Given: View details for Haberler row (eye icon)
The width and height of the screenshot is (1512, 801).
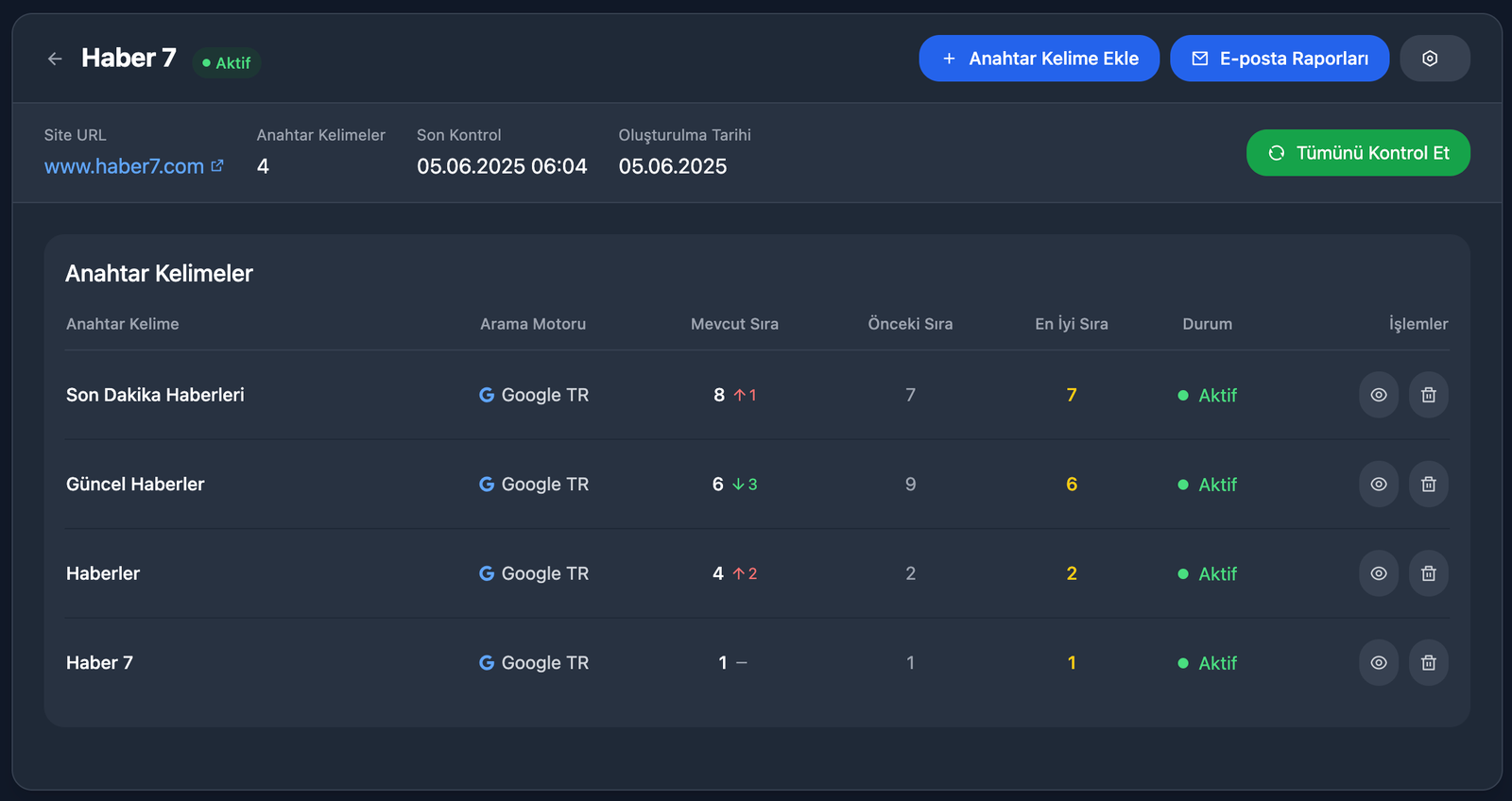Looking at the screenshot, I should [1379, 573].
